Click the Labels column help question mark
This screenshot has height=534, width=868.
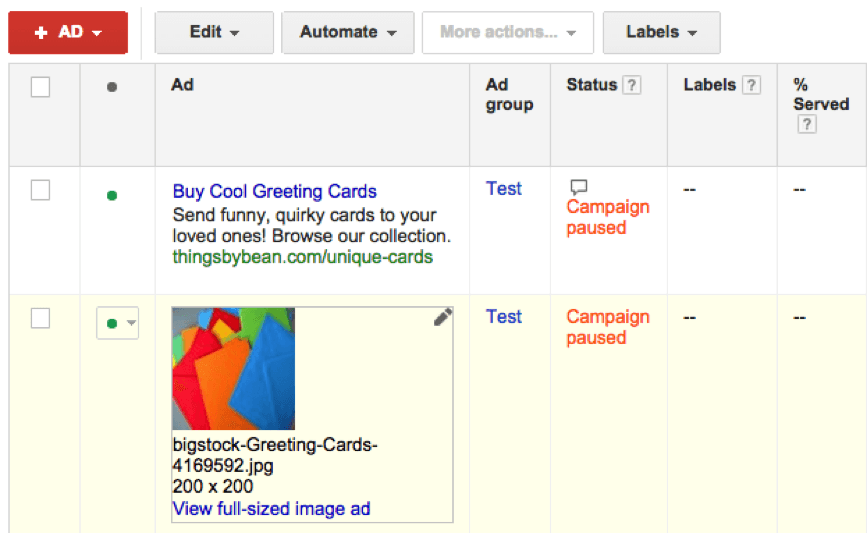[751, 86]
